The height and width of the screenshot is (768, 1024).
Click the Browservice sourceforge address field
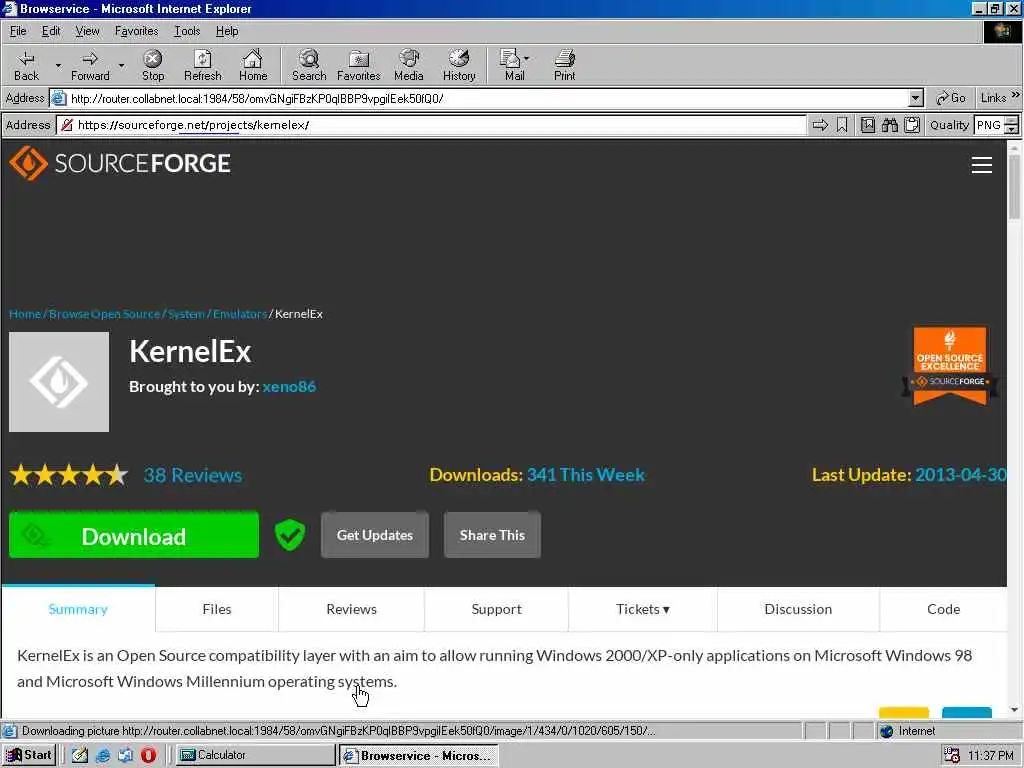point(431,125)
